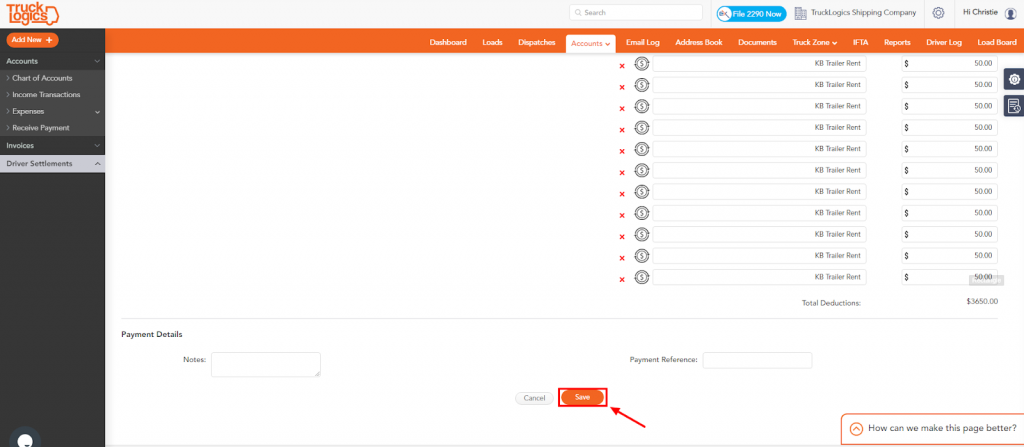Open the Email Log tab

point(643,42)
